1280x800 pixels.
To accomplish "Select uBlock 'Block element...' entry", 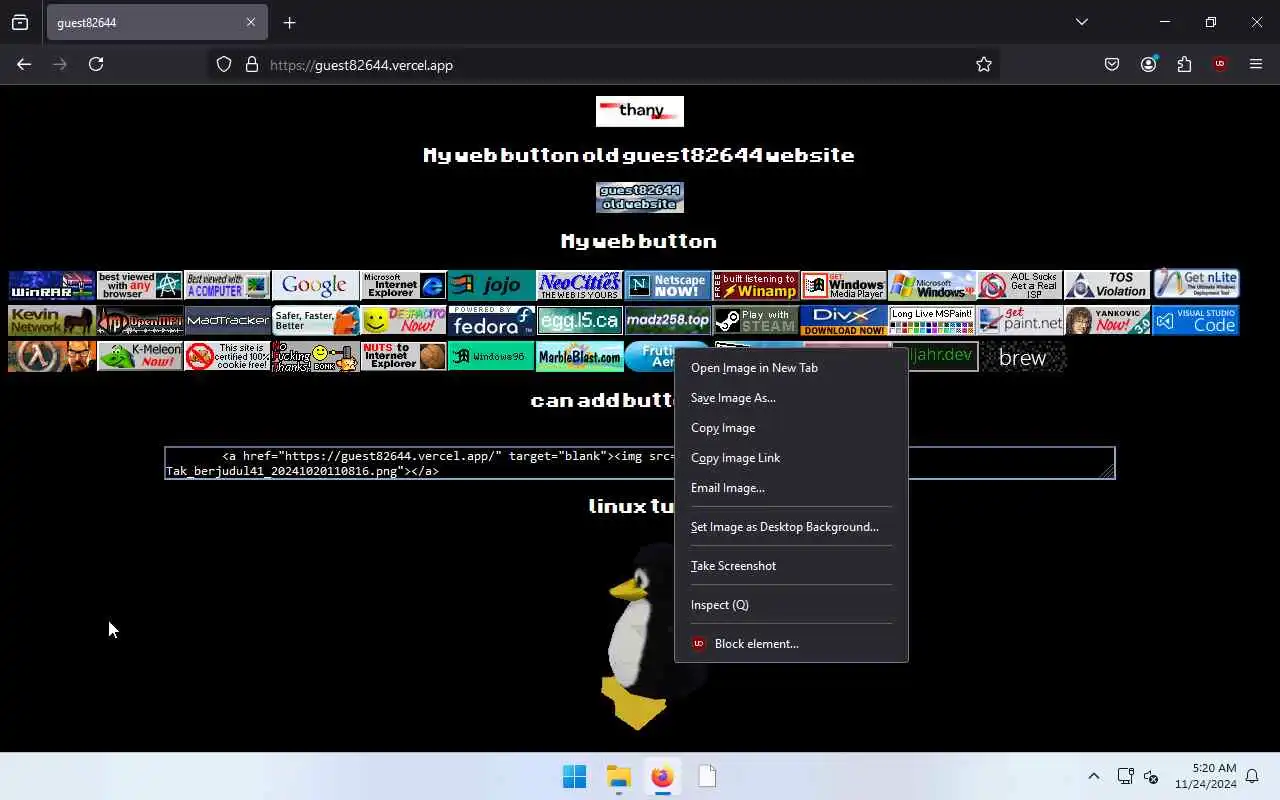I will (x=791, y=644).
